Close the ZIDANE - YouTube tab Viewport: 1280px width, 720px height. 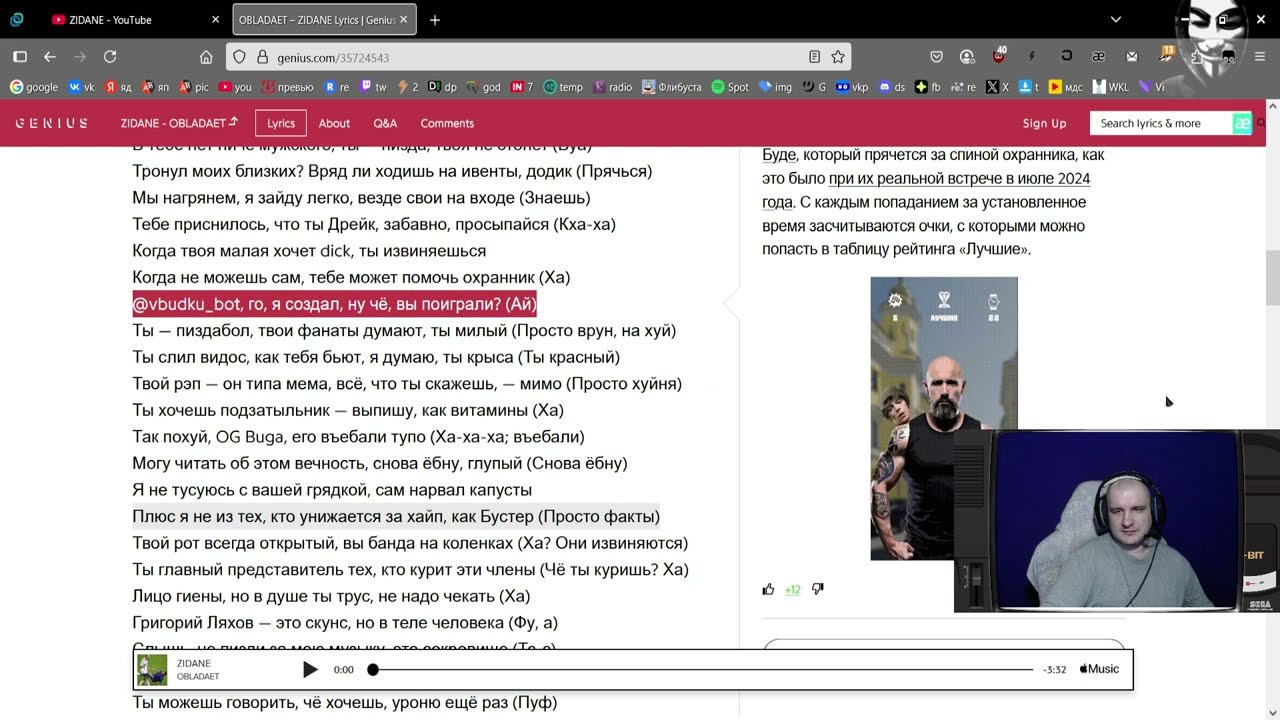pyautogui.click(x=215, y=19)
